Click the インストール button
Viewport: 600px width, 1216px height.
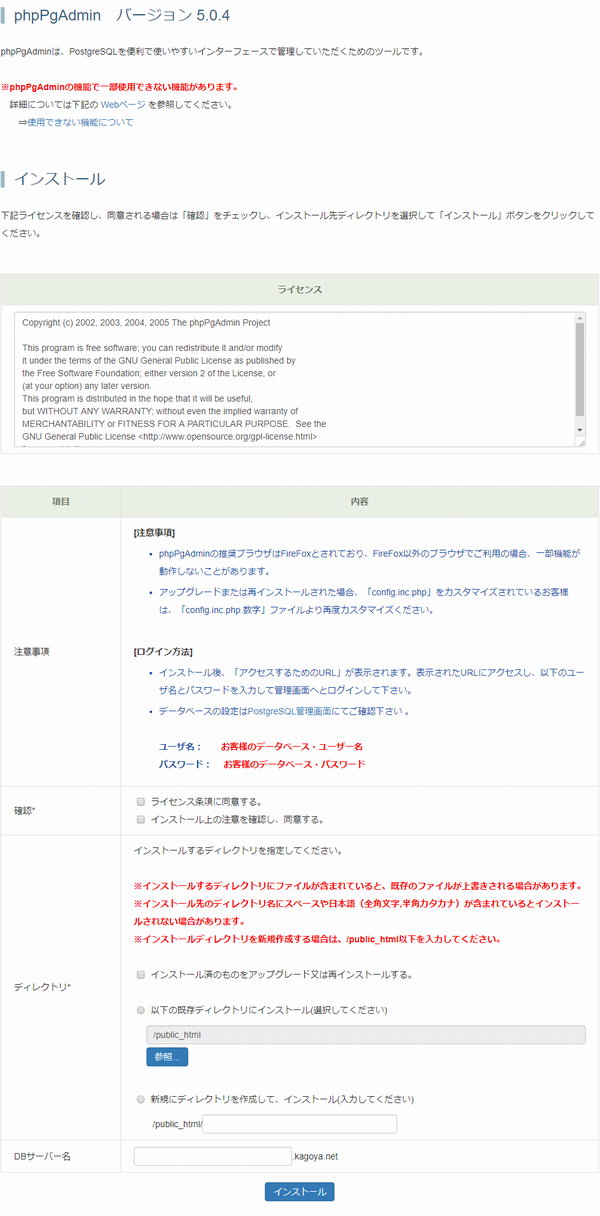point(299,1192)
